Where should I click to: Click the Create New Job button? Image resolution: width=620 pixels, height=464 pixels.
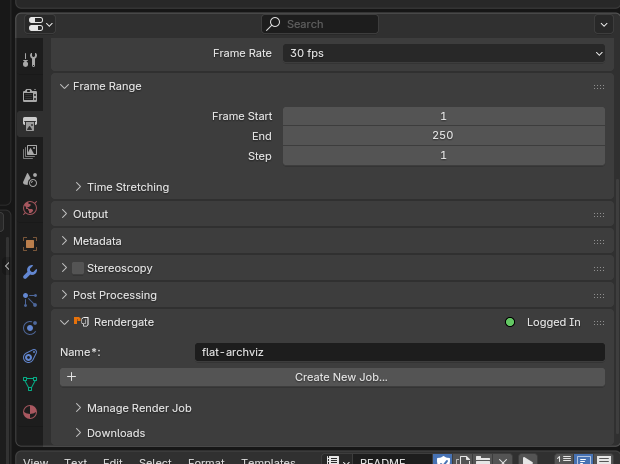(x=332, y=377)
